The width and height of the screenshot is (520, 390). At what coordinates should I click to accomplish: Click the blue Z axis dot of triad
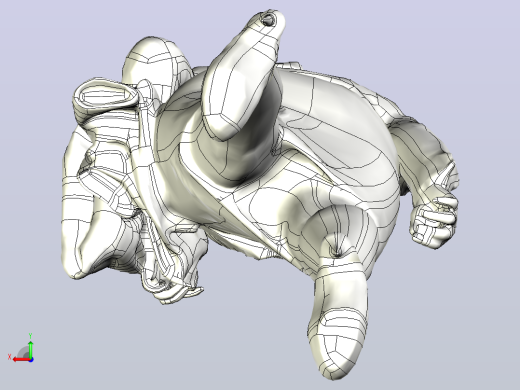[x=31, y=360]
